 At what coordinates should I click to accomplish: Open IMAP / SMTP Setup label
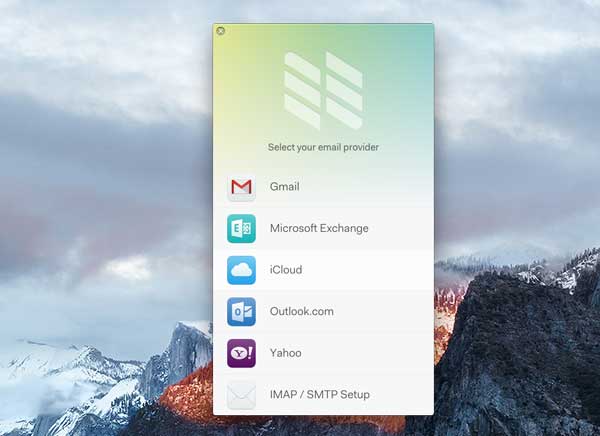tap(320, 395)
